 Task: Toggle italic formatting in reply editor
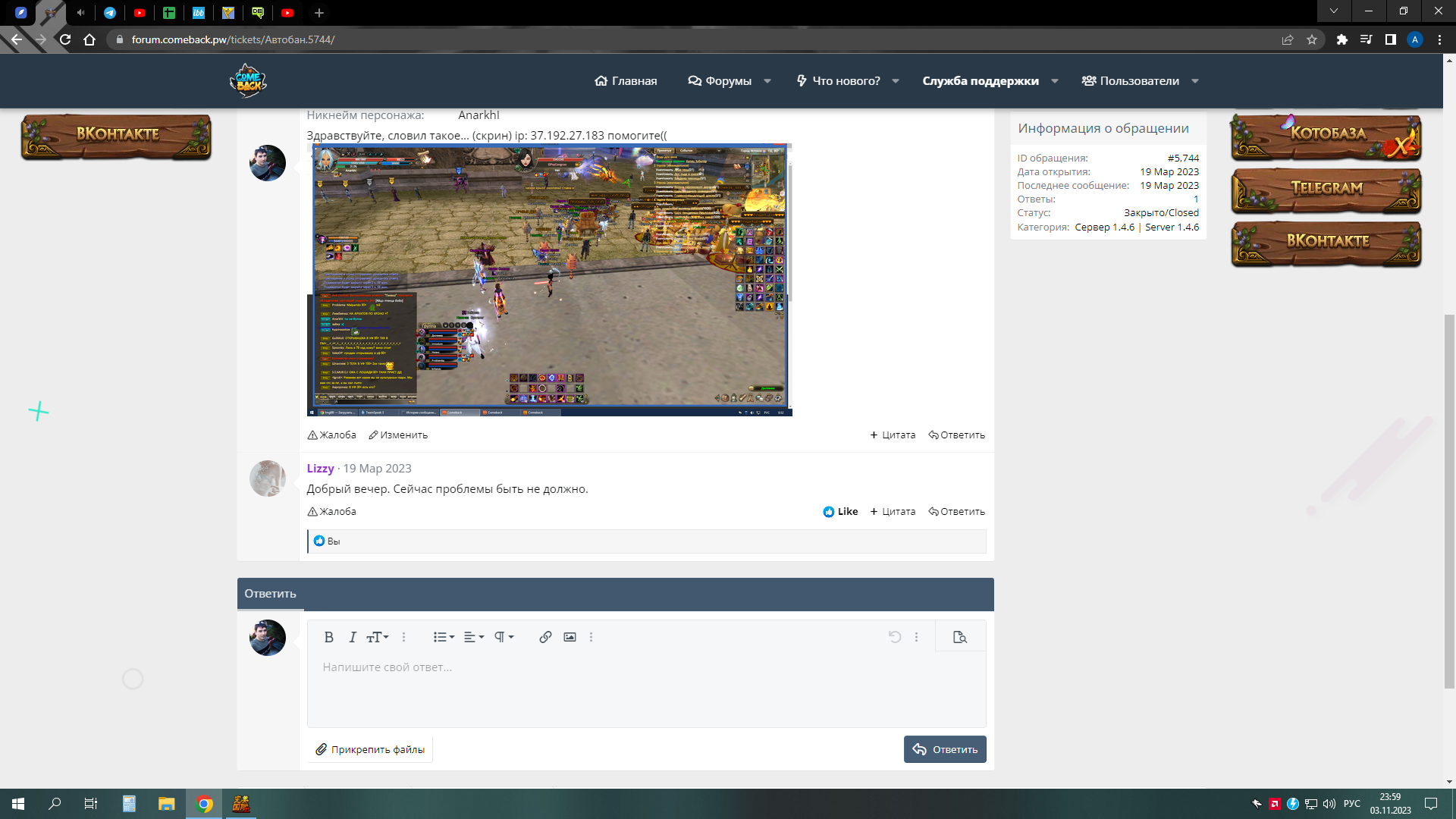pos(353,637)
